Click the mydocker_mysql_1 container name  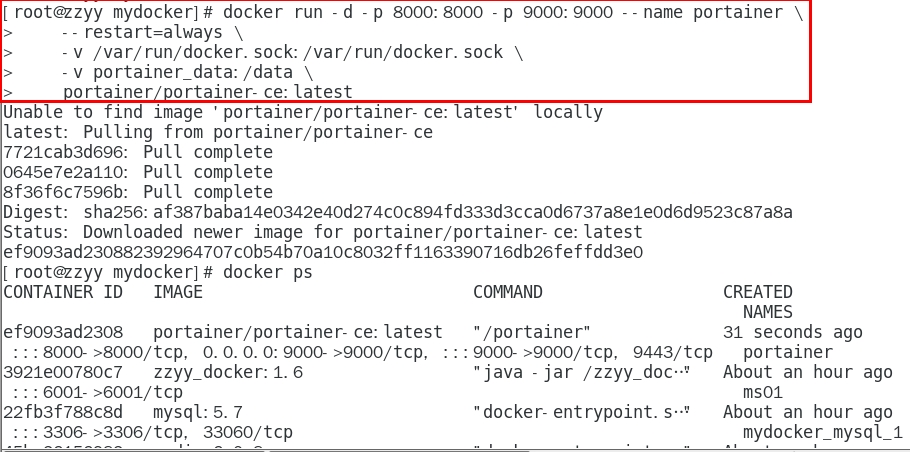click(x=822, y=433)
